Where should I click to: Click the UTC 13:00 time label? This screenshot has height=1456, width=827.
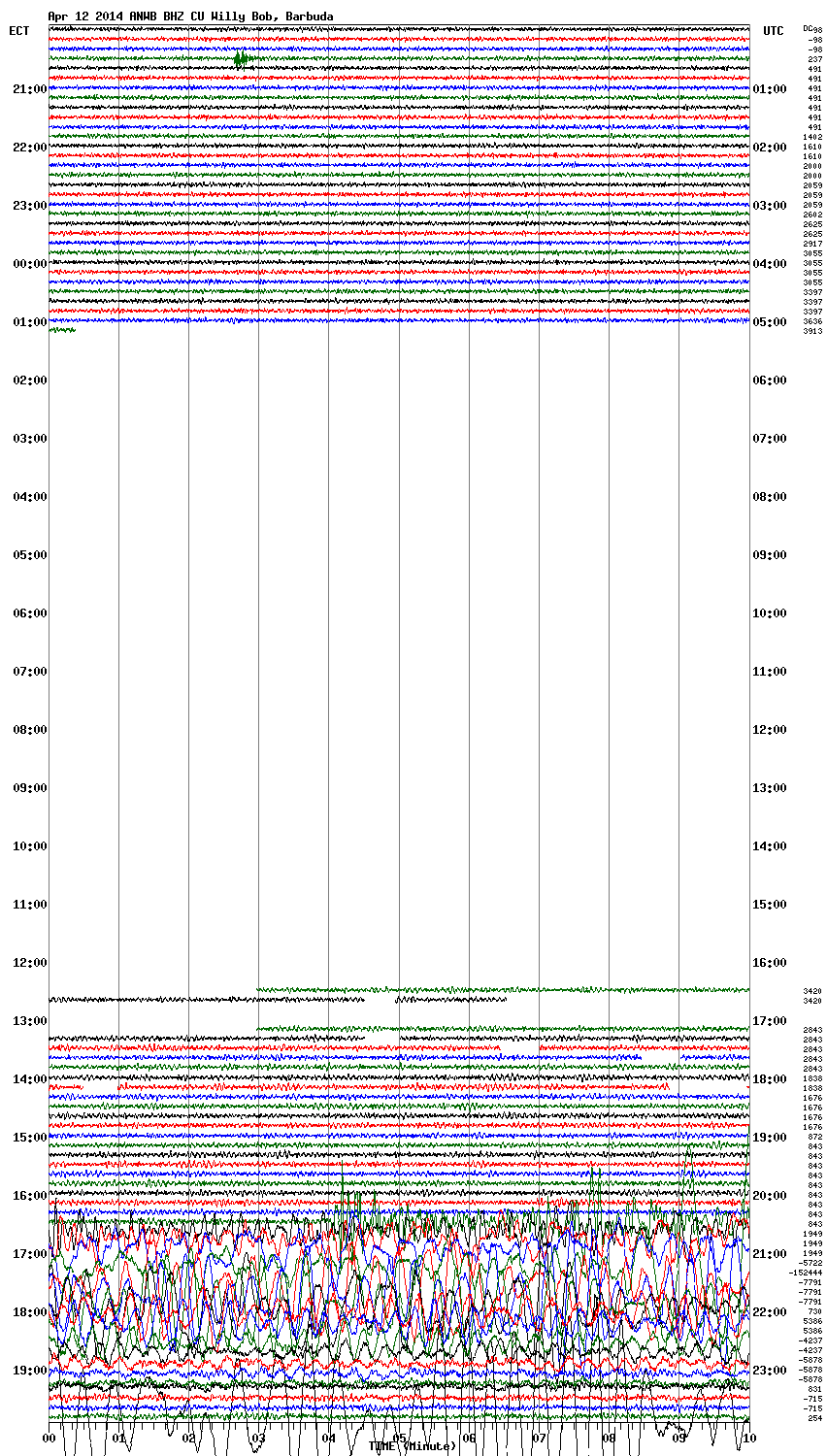(x=770, y=788)
